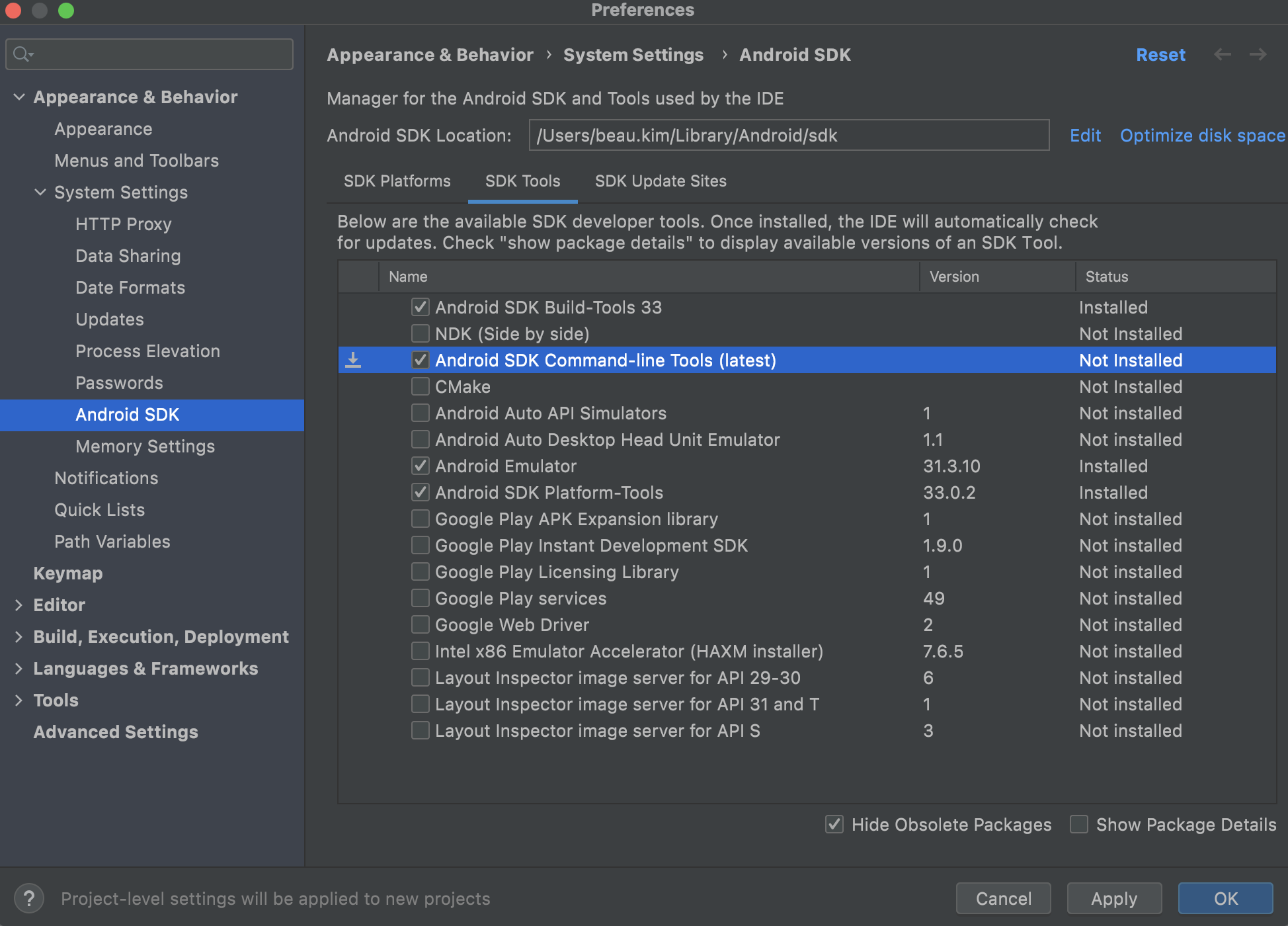Tick the CMake checkbox

tap(421, 386)
